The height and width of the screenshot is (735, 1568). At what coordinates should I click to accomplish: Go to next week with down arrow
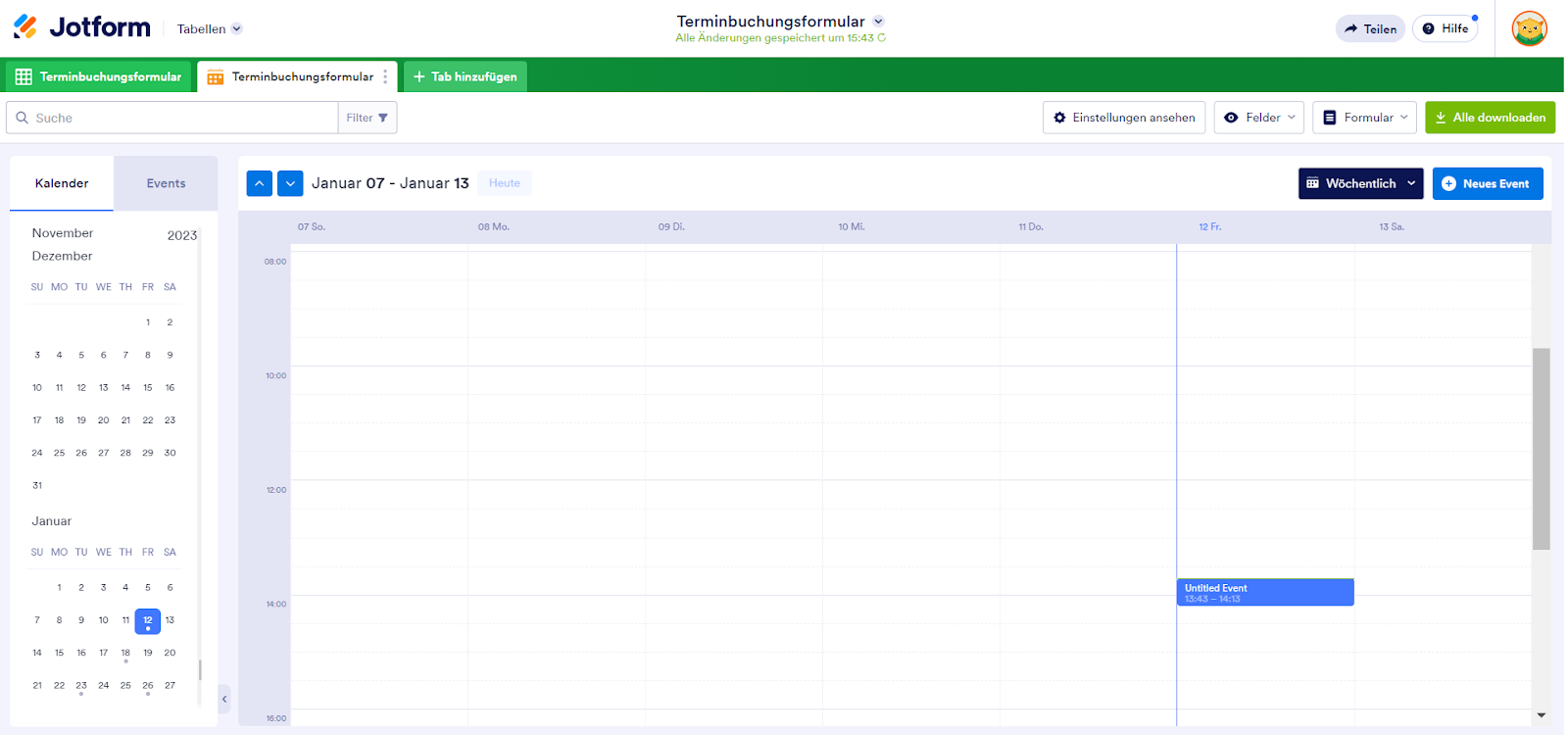tap(290, 183)
